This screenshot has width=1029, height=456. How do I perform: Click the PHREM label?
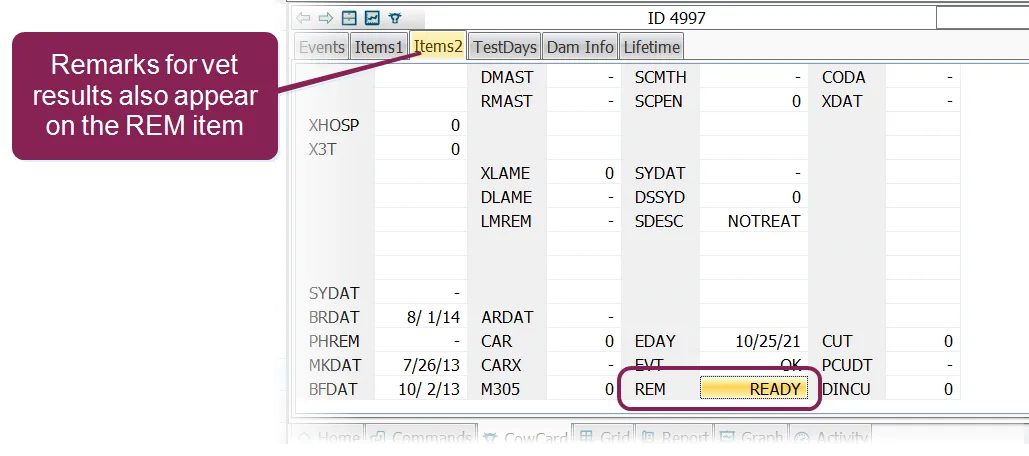tap(335, 342)
